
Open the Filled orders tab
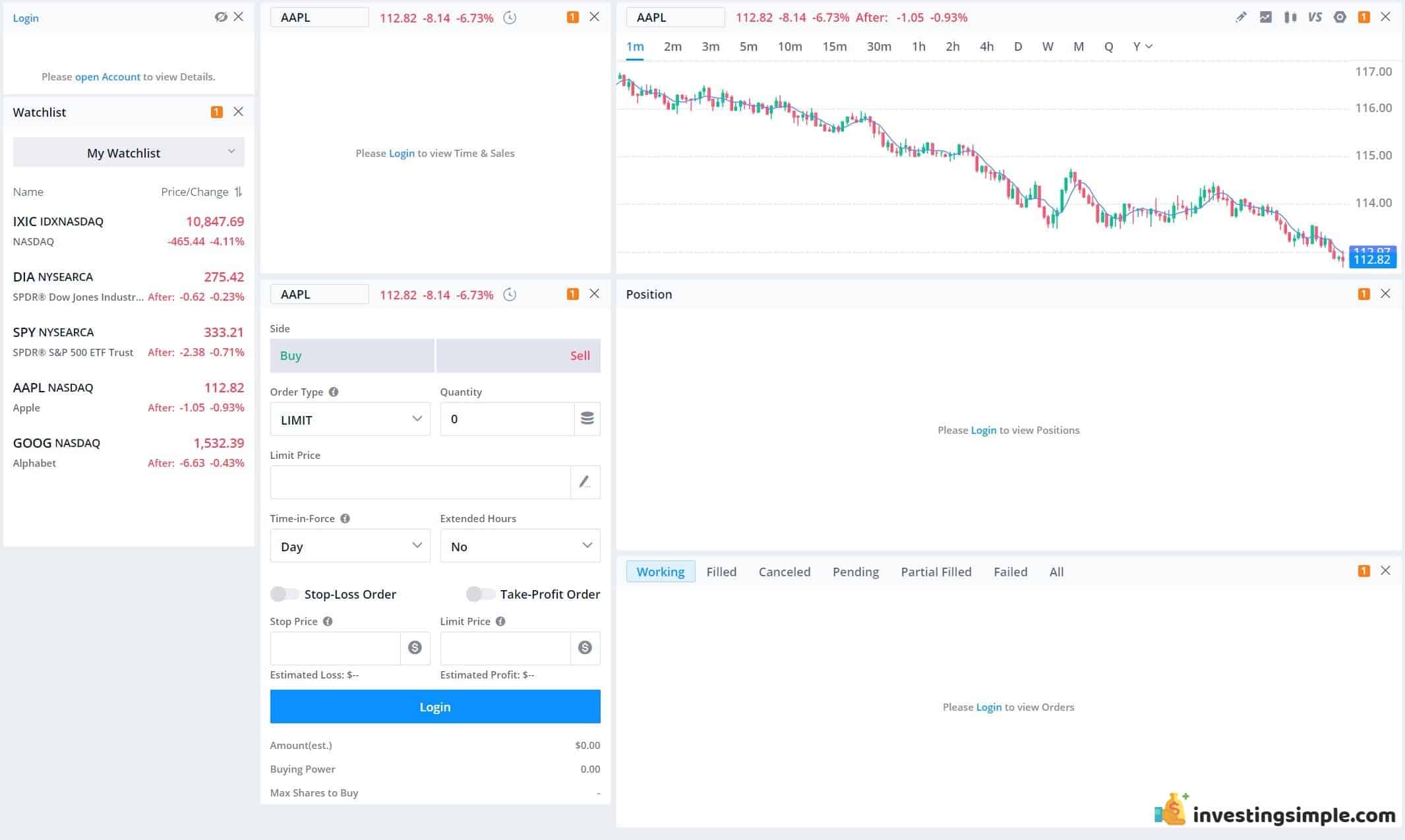(x=721, y=572)
